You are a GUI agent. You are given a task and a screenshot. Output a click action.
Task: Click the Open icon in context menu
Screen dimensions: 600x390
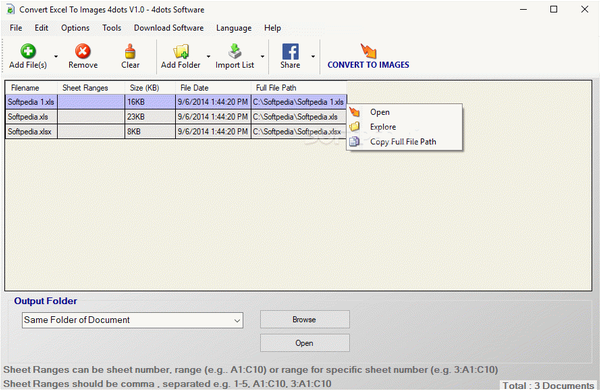(x=355, y=112)
